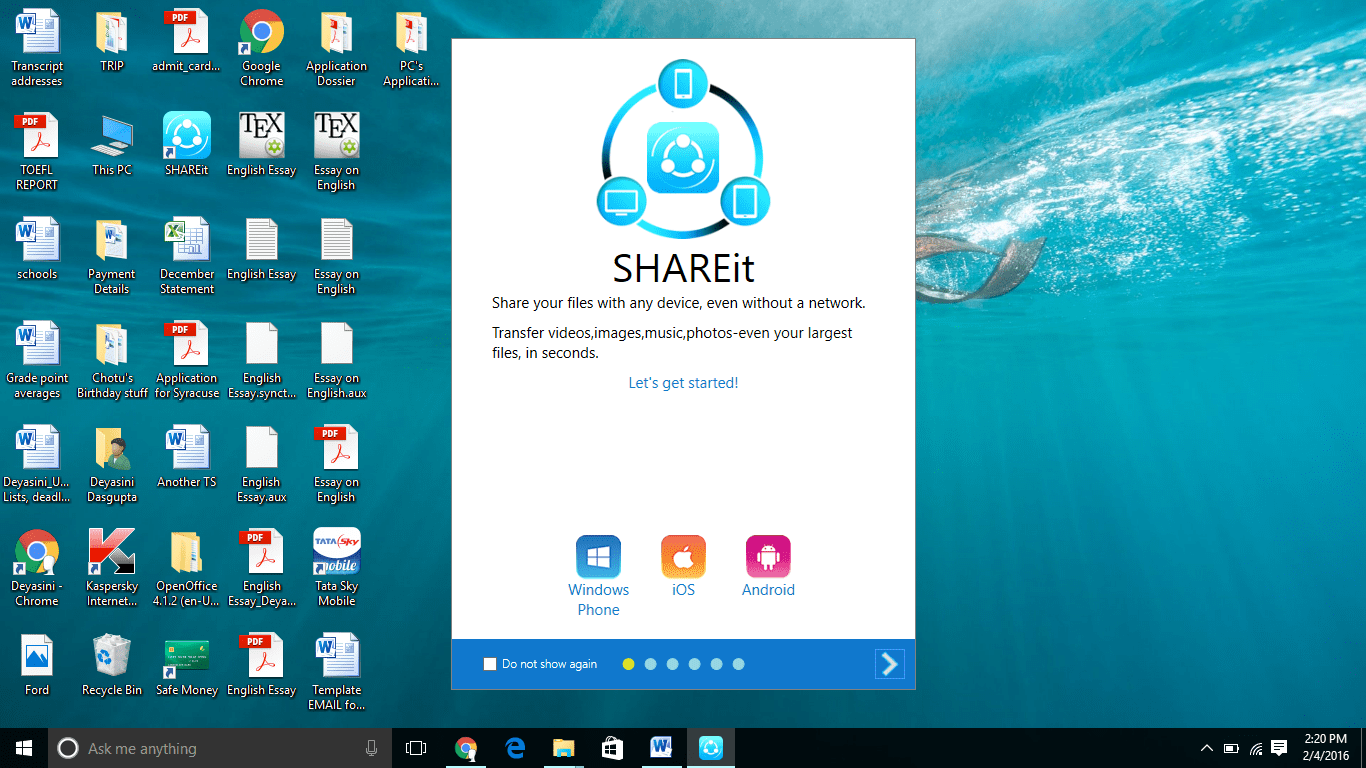
Task: Click the next arrow button in SHAREit
Action: 889,664
